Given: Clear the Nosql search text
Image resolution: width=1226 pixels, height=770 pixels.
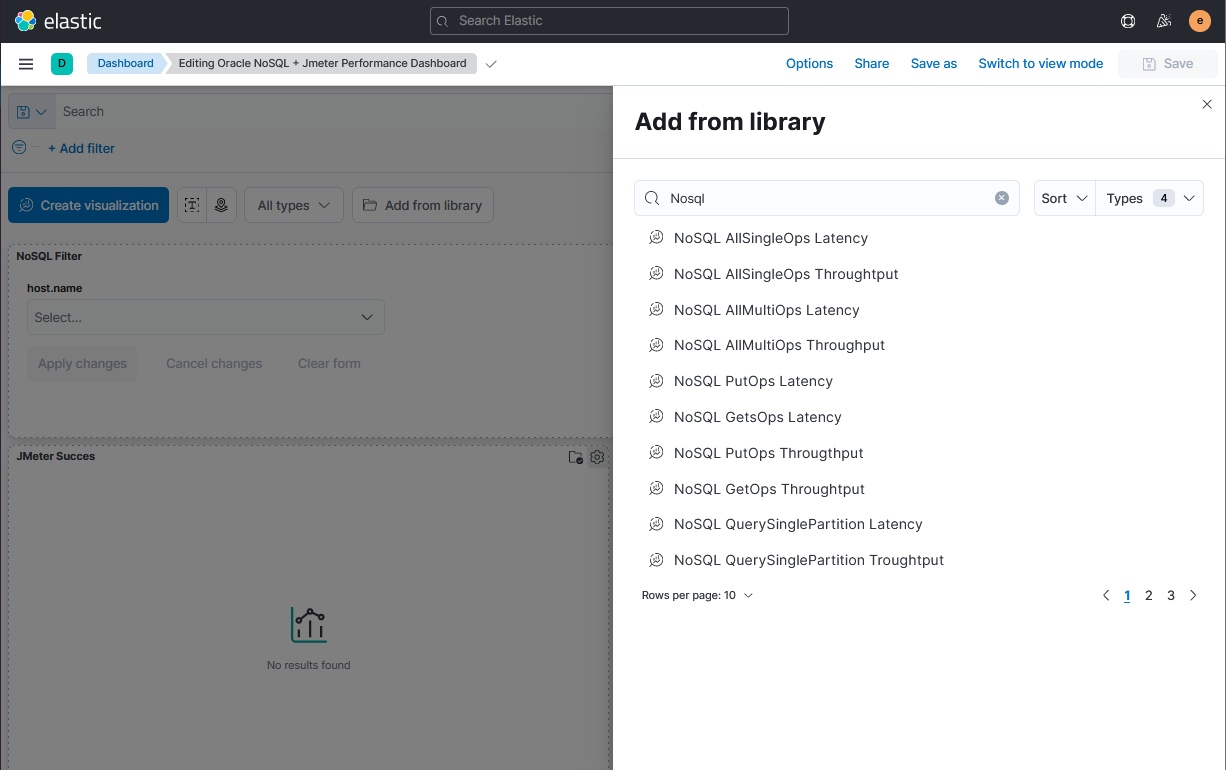Looking at the screenshot, I should 1002,198.
